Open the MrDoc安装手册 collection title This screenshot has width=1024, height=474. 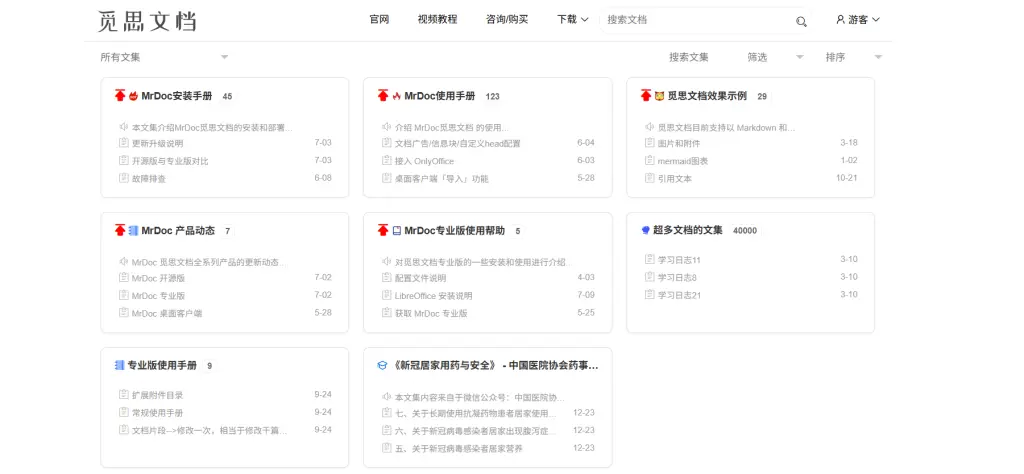click(x=177, y=96)
